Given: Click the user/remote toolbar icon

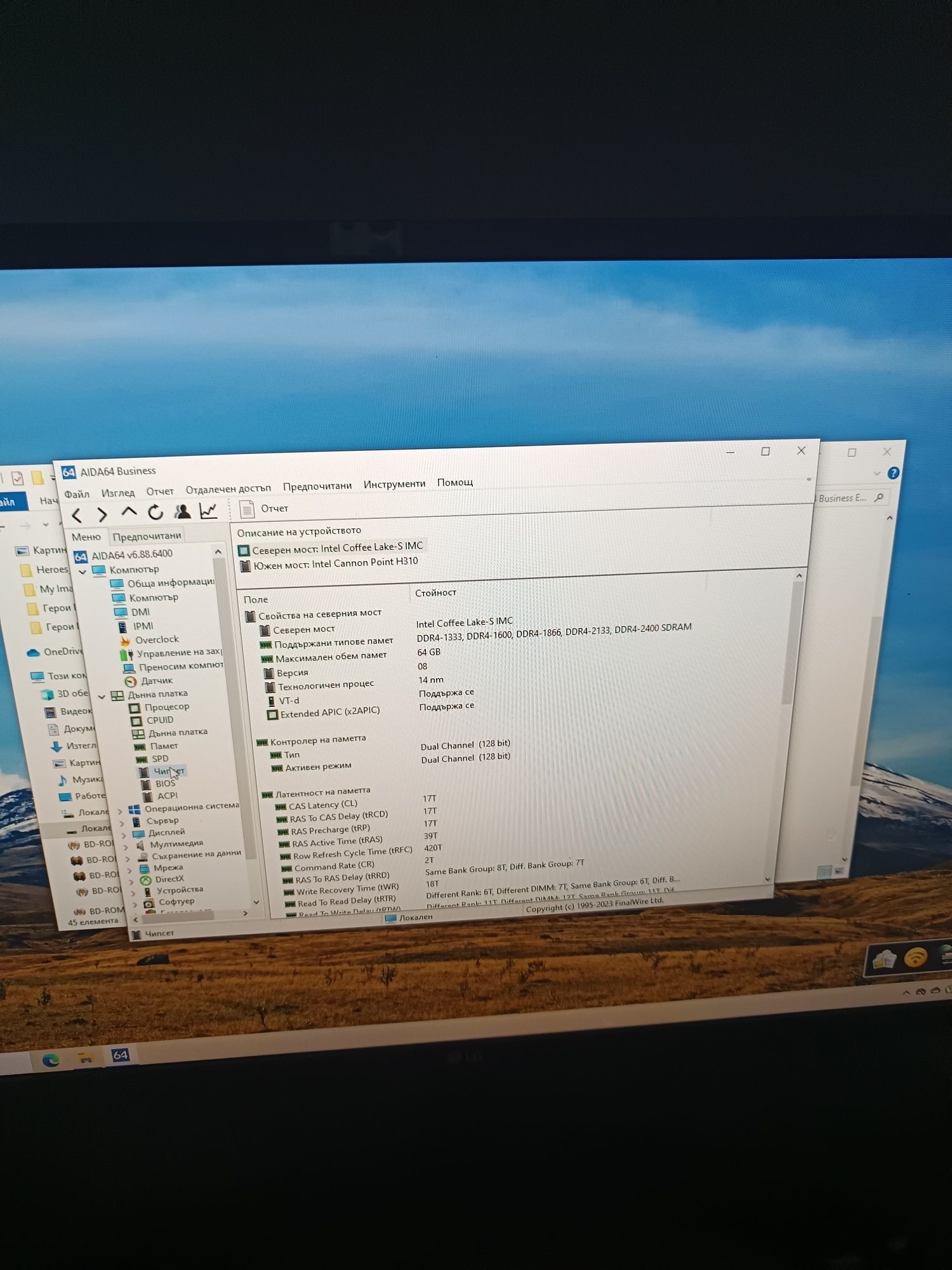Looking at the screenshot, I should click(182, 511).
